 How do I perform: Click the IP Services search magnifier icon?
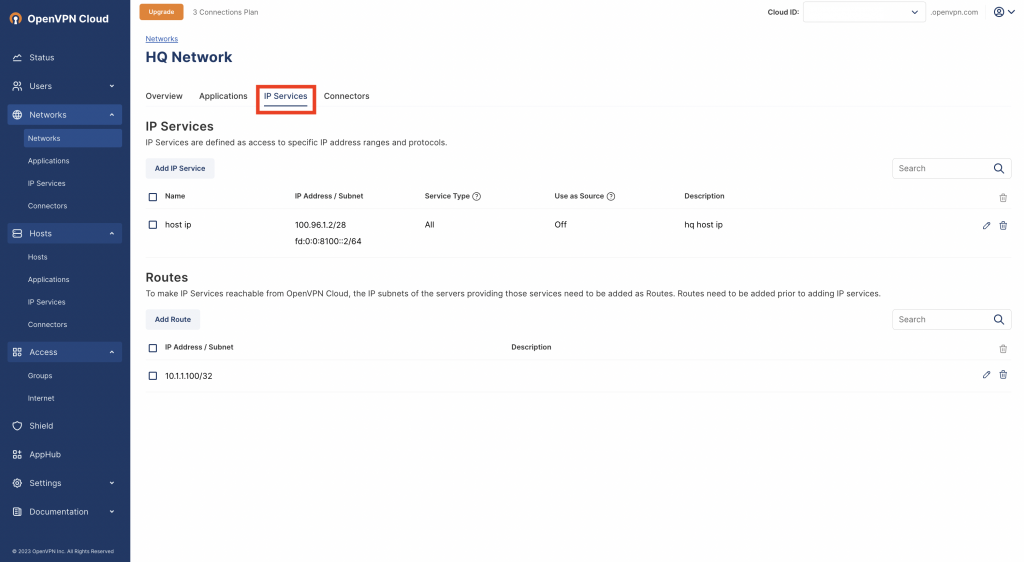click(x=999, y=168)
